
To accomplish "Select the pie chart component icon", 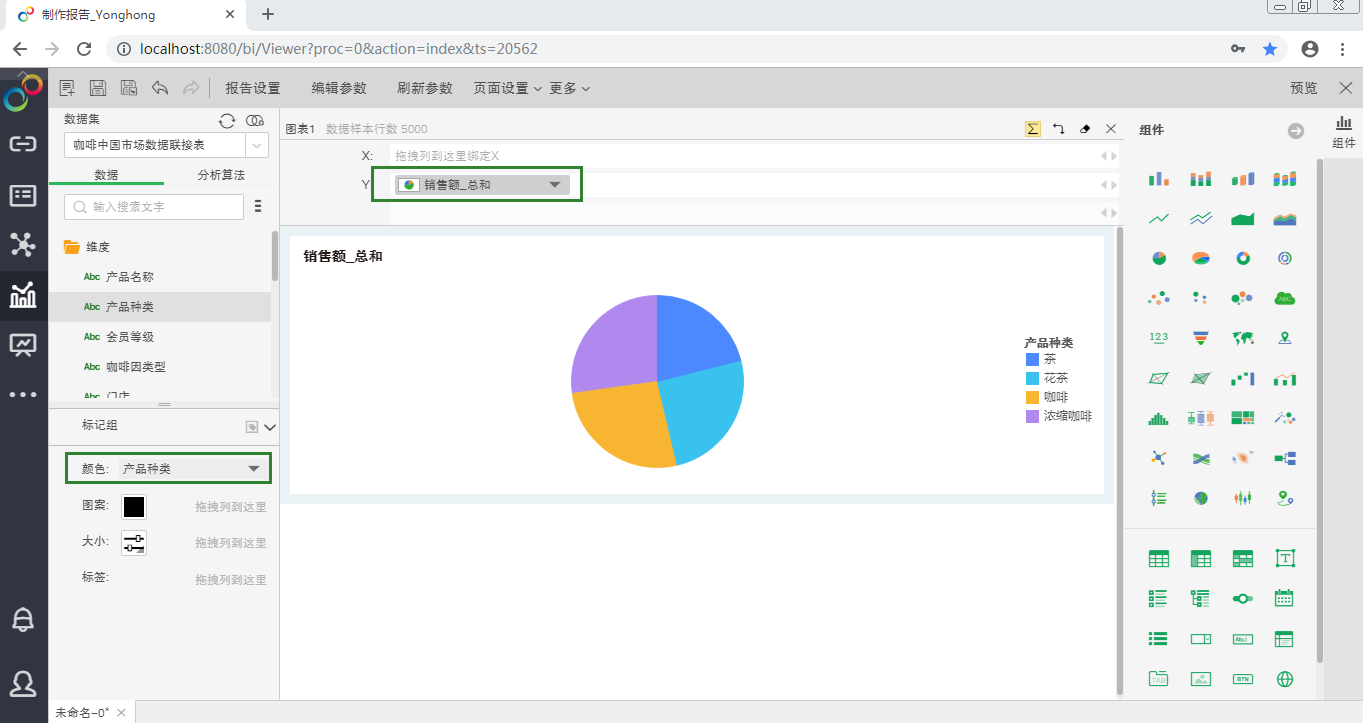I will (1159, 258).
